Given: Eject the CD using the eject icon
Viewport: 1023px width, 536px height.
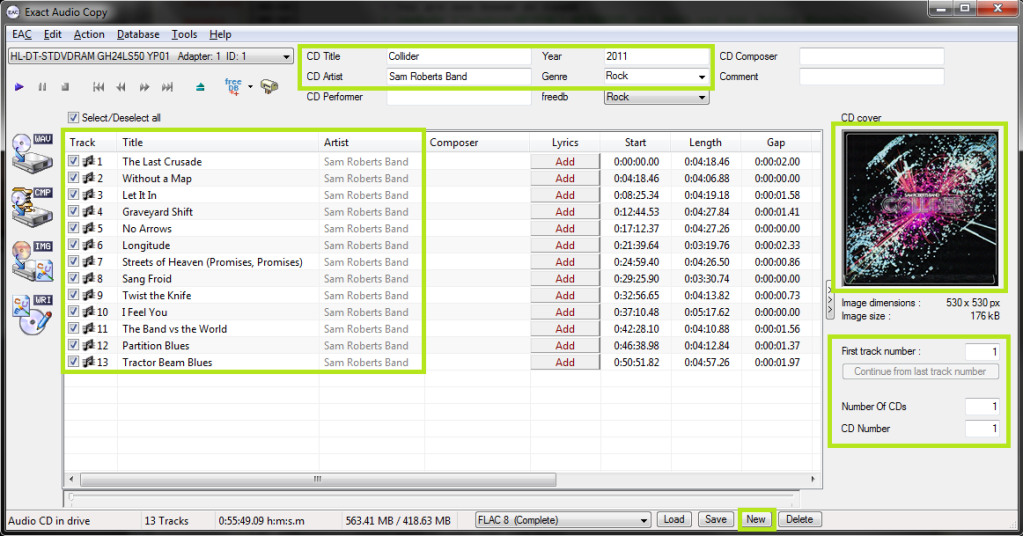Looking at the screenshot, I should pos(200,87).
